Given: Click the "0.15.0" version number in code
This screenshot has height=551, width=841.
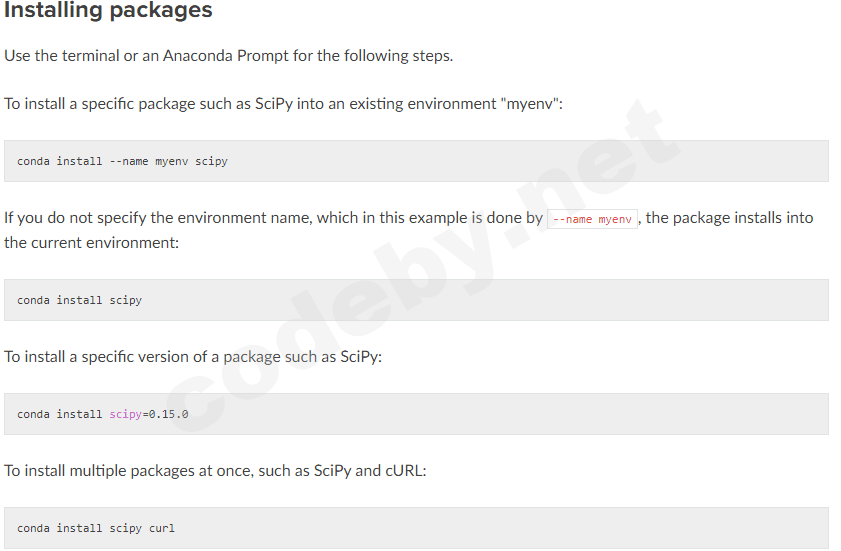Looking at the screenshot, I should [168, 414].
